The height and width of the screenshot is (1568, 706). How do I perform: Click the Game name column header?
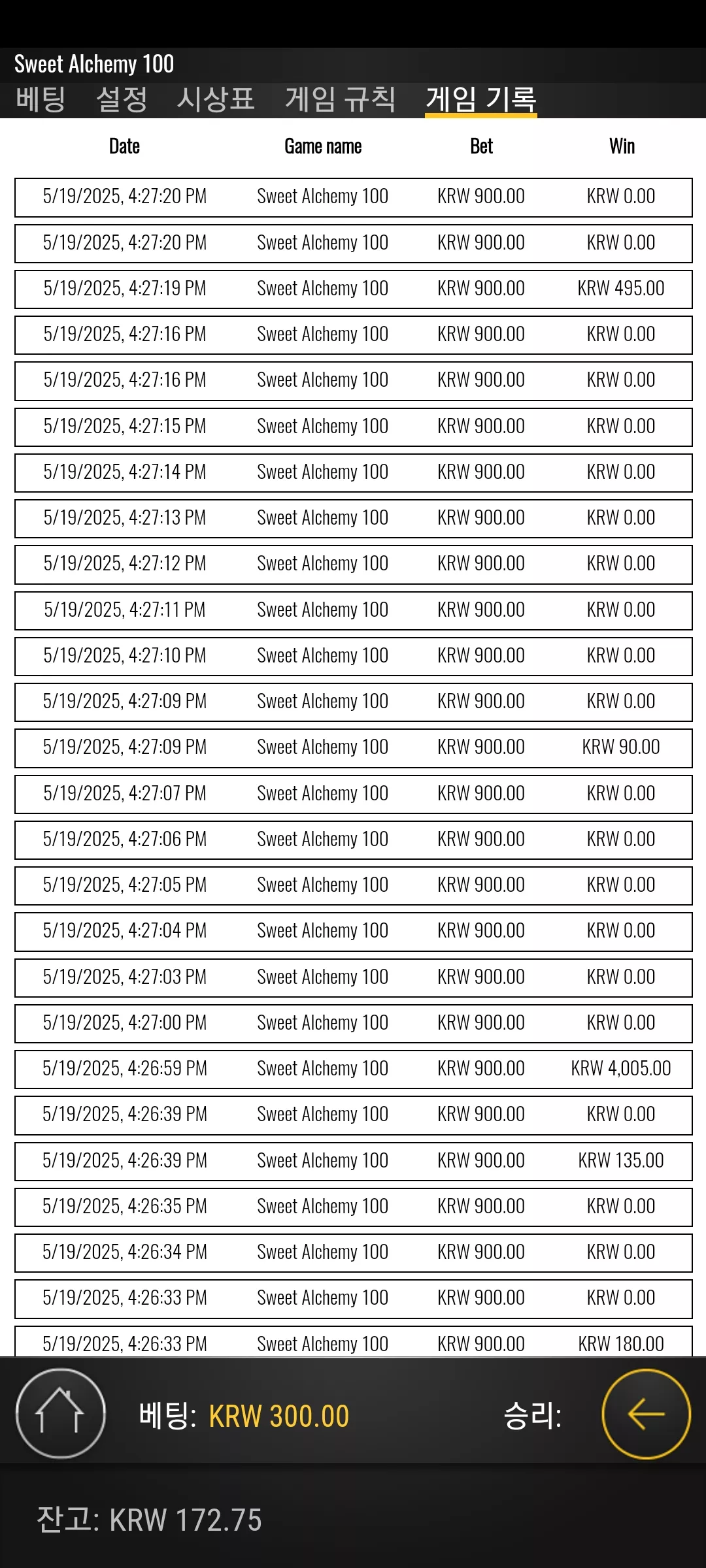pyautogui.click(x=323, y=146)
